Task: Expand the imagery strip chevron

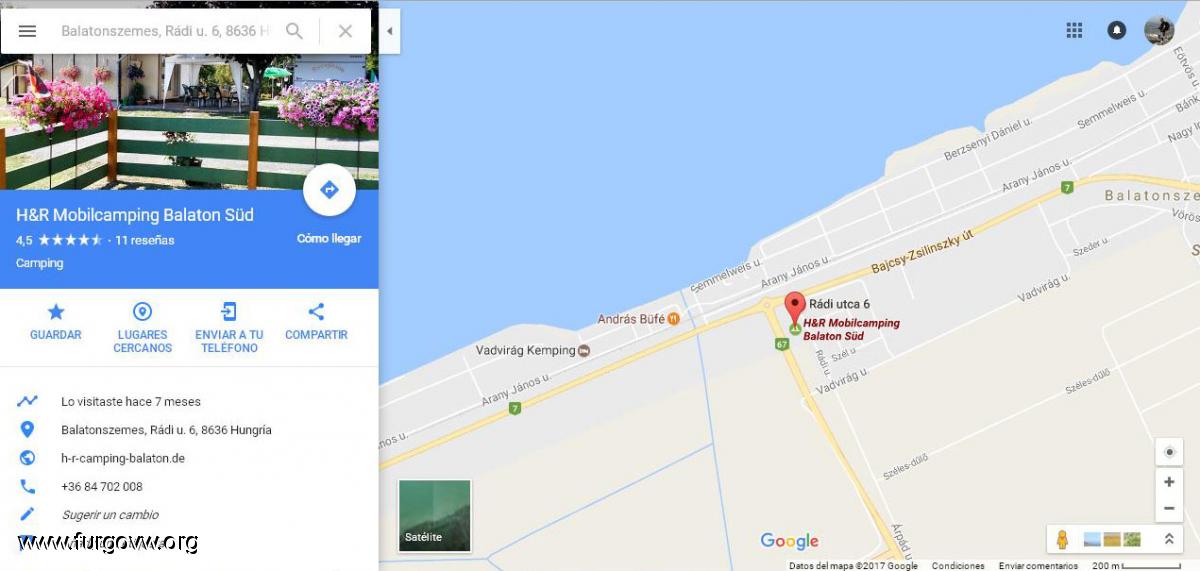Action: [x=1168, y=539]
